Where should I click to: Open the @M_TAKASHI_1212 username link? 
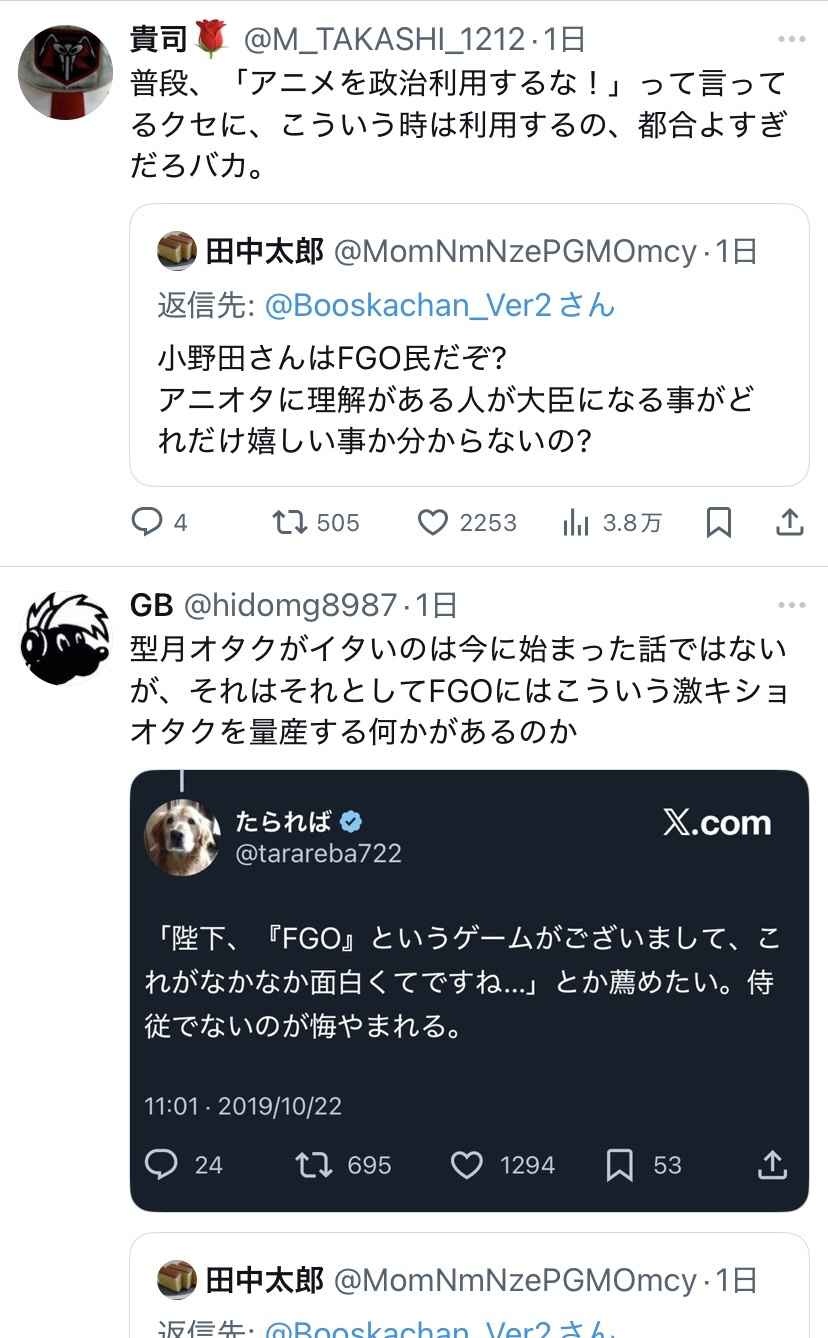[x=385, y=40]
